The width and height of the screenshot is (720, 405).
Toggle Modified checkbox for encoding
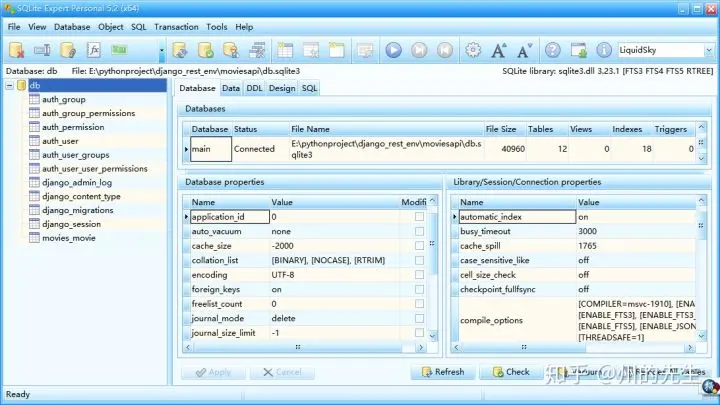419,275
